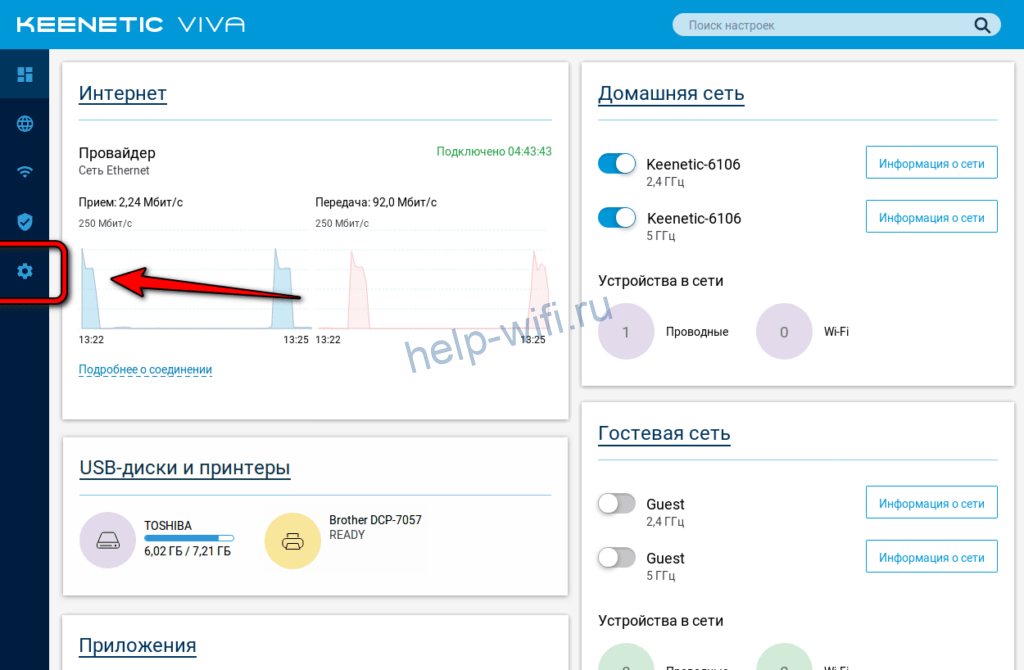Screen dimensions: 1024x670
Task: Click the Keenetic Viva logo
Action: pos(131,25)
